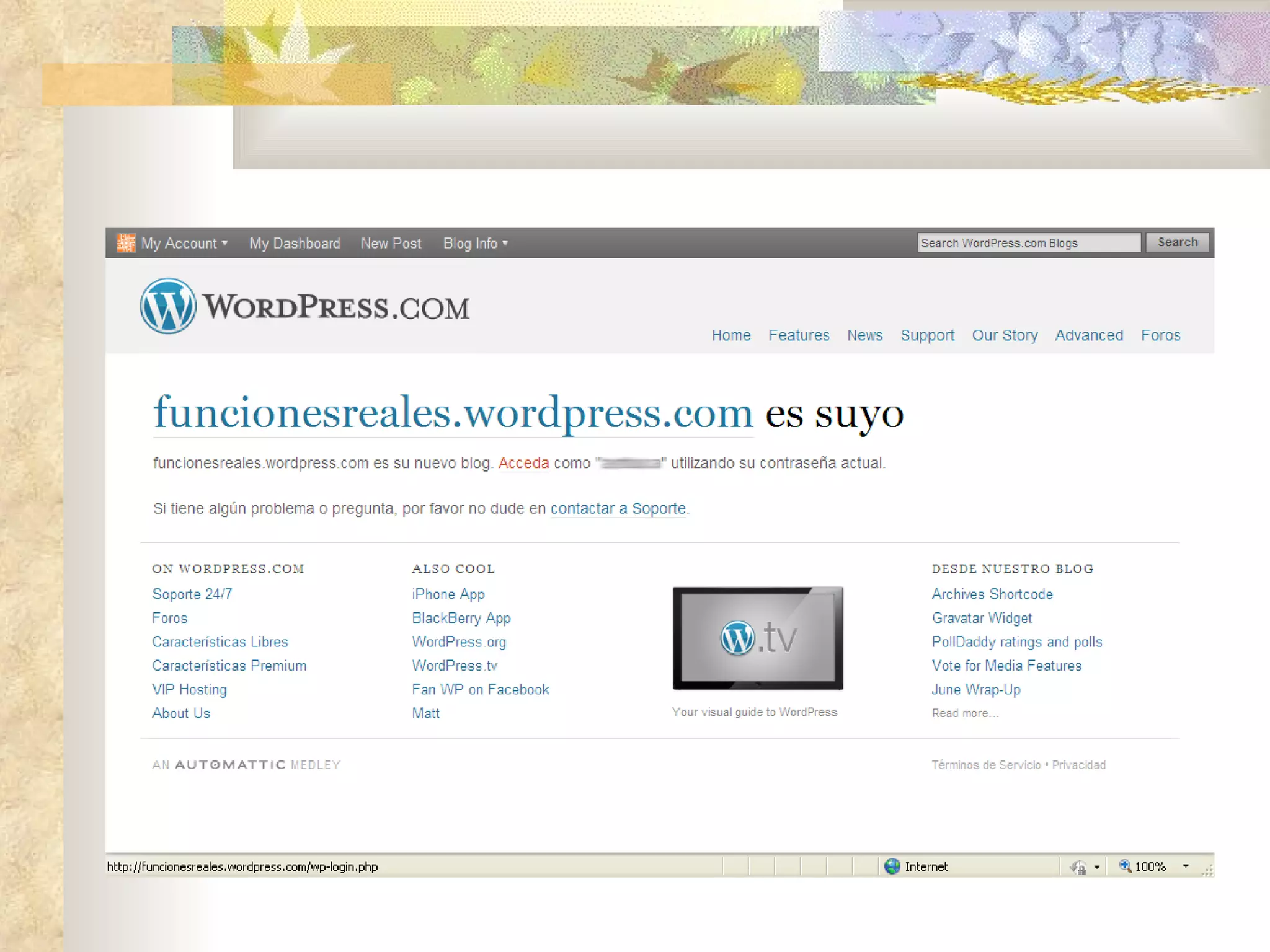This screenshot has width=1270, height=952.
Task: Open the WordPress.tv video thumbnail
Action: (x=758, y=638)
